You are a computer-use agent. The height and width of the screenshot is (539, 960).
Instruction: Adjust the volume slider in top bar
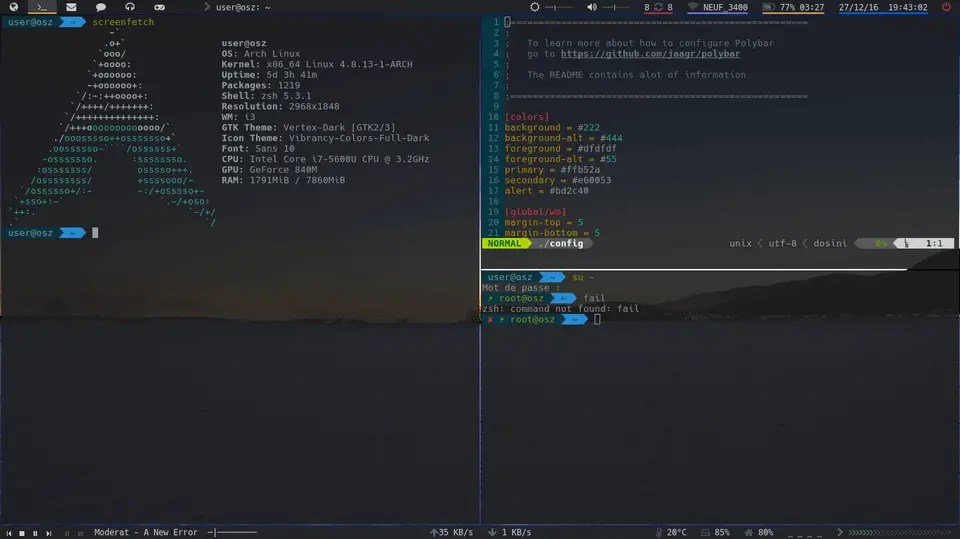click(x=616, y=7)
